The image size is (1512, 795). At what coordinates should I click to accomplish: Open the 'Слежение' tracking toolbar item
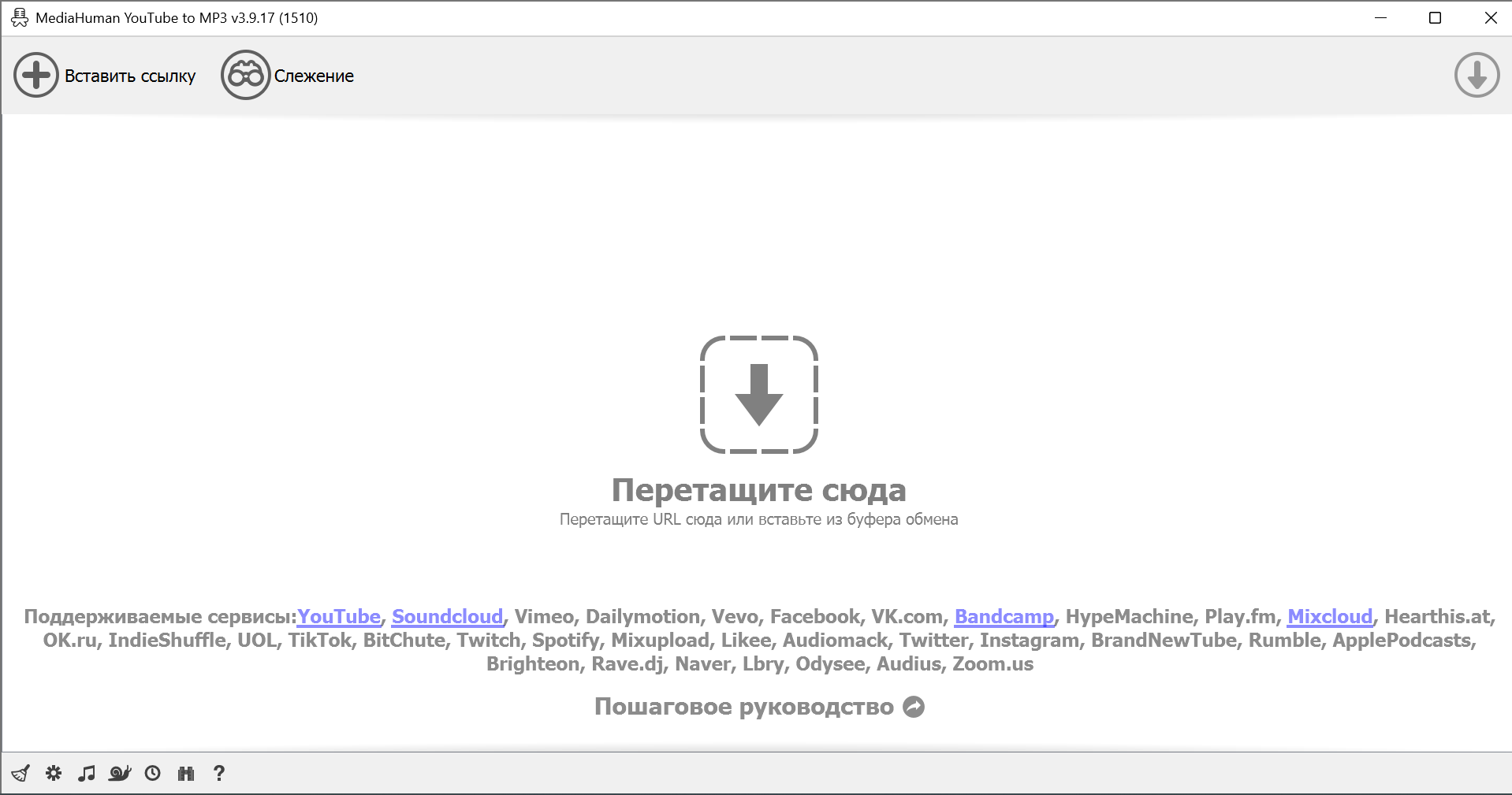pyautogui.click(x=288, y=76)
